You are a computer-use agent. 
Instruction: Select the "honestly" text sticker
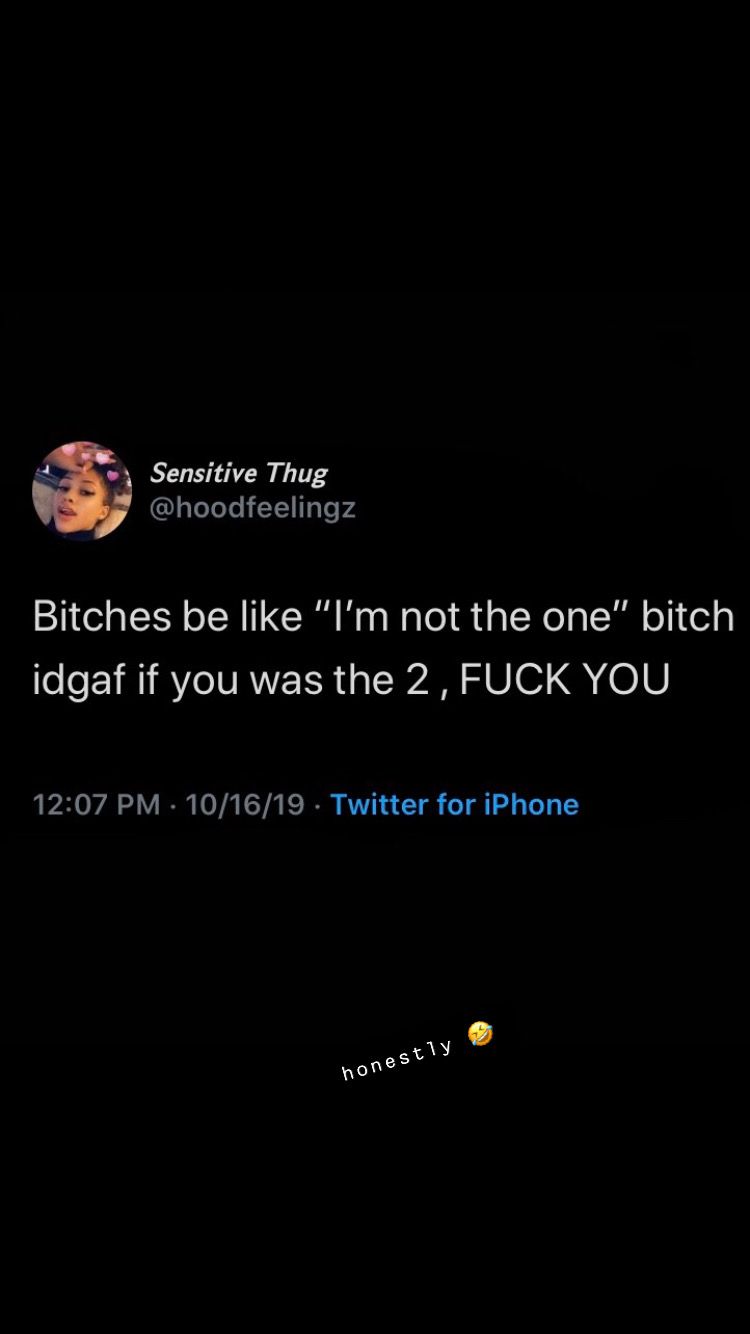coord(397,1060)
